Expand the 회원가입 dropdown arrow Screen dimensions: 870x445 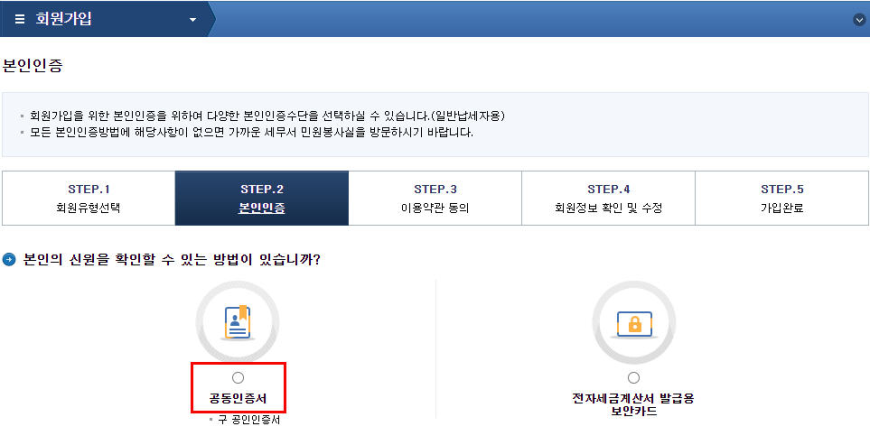(x=193, y=20)
